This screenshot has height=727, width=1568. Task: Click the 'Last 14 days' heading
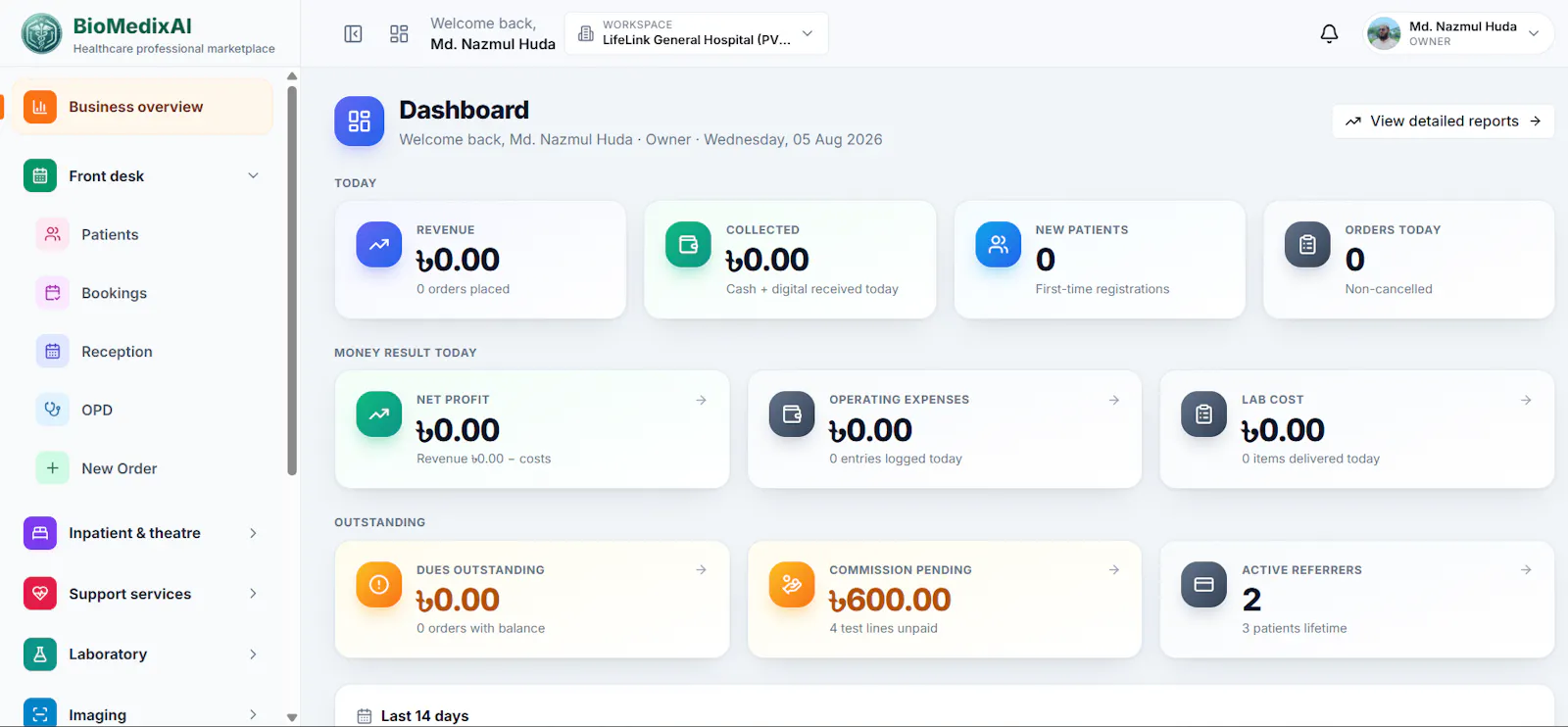(x=424, y=716)
